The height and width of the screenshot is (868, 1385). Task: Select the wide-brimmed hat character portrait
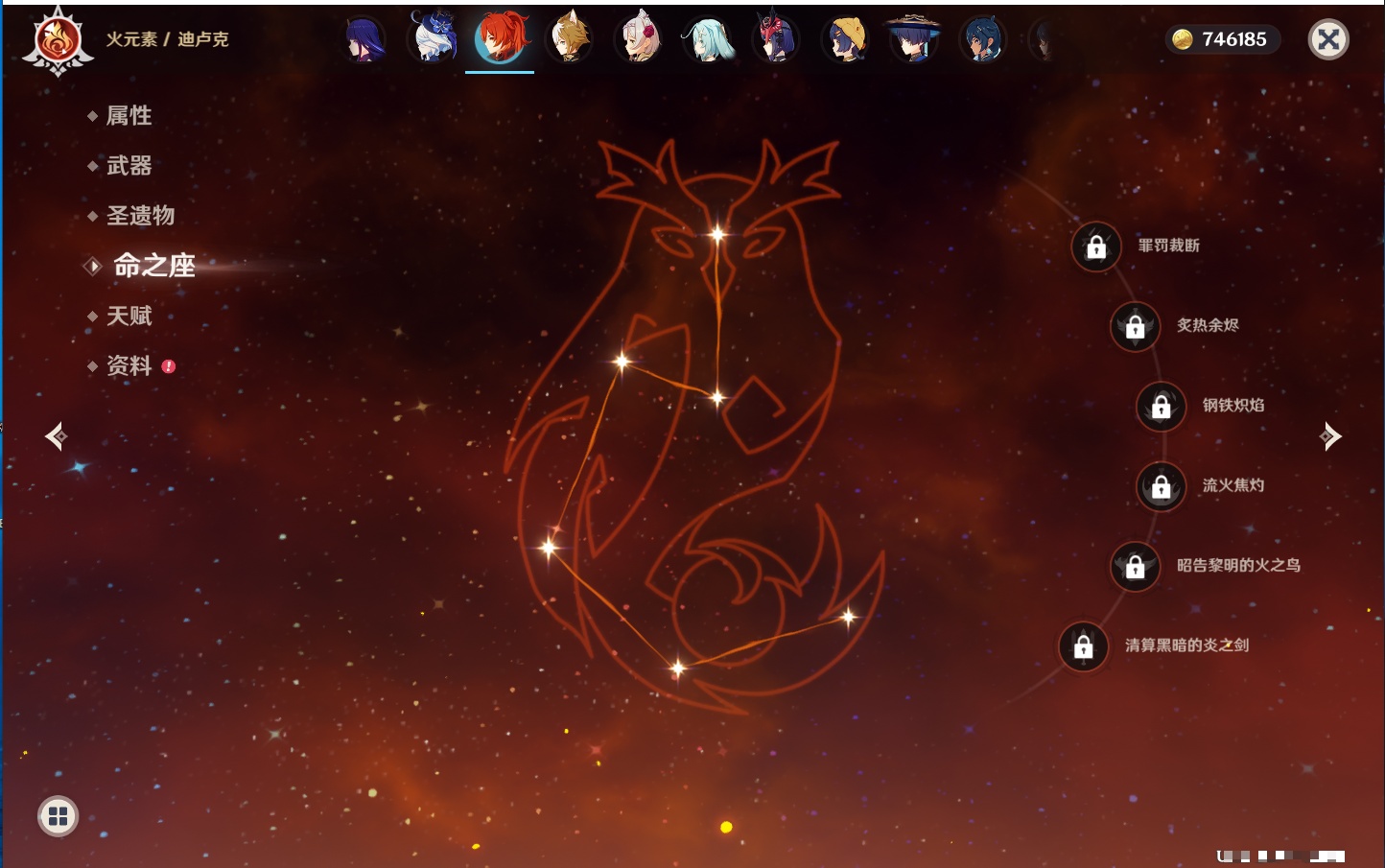click(x=913, y=38)
